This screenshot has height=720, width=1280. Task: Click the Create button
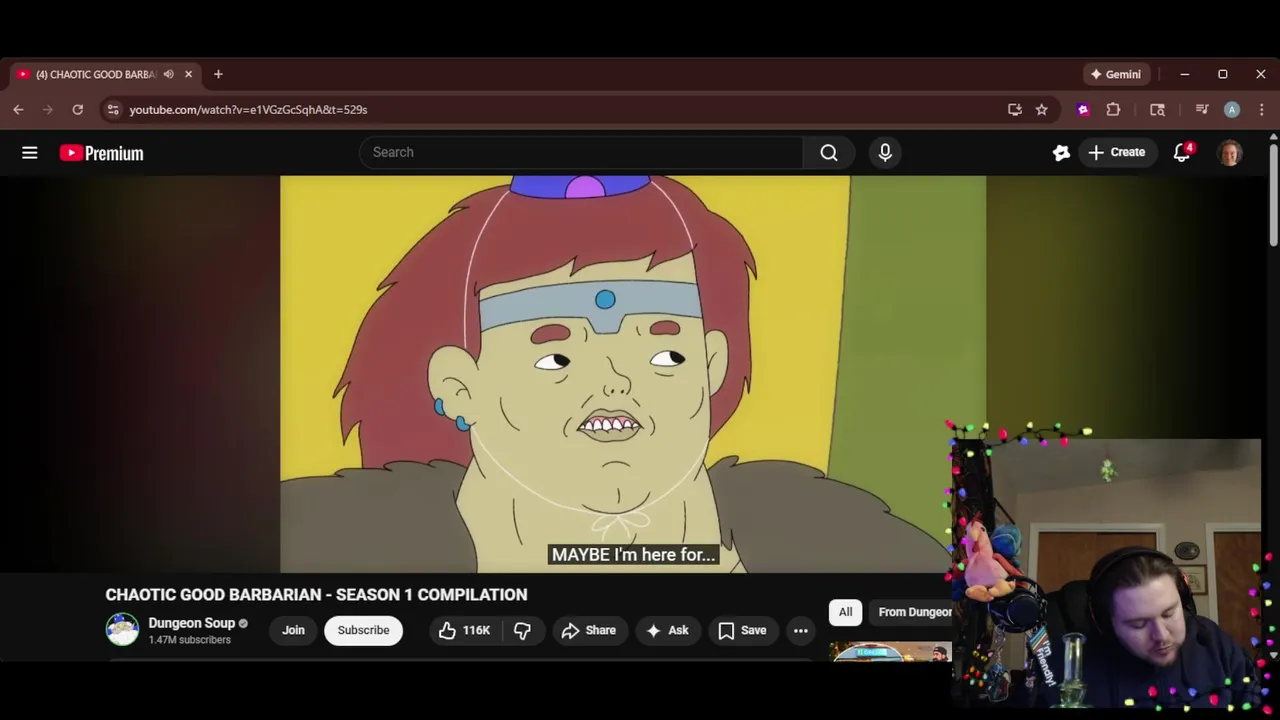click(x=1116, y=152)
